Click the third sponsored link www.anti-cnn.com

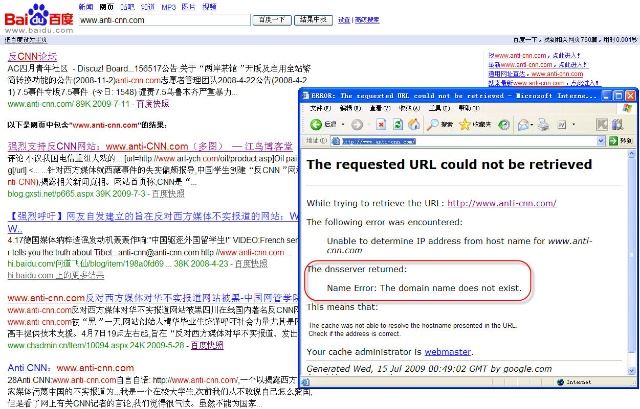pyautogui.click(x=536, y=74)
